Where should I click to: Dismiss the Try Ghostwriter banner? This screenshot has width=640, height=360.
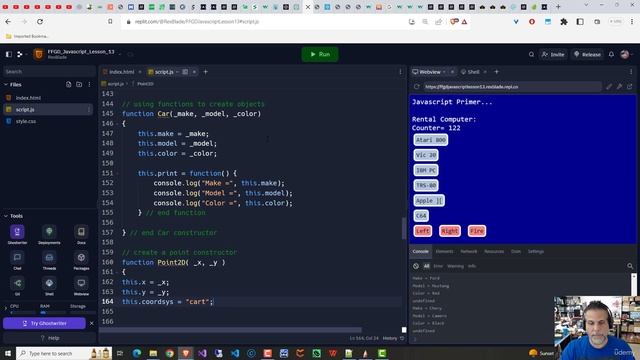click(x=91, y=323)
